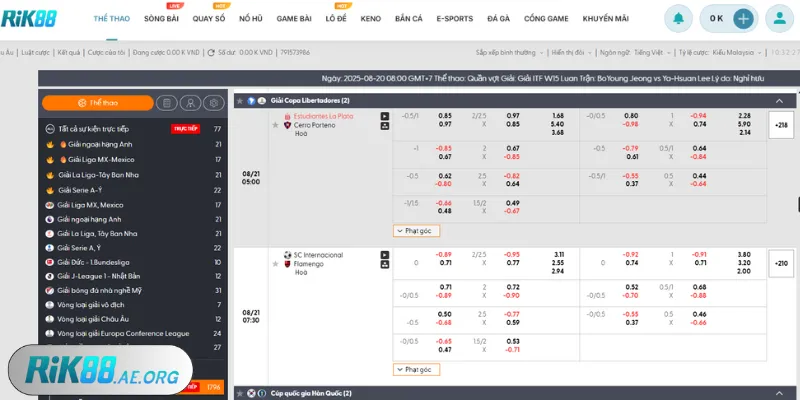Expand Phạt góc under Estudiantes La Plata match
800x400 pixels.
click(416, 230)
